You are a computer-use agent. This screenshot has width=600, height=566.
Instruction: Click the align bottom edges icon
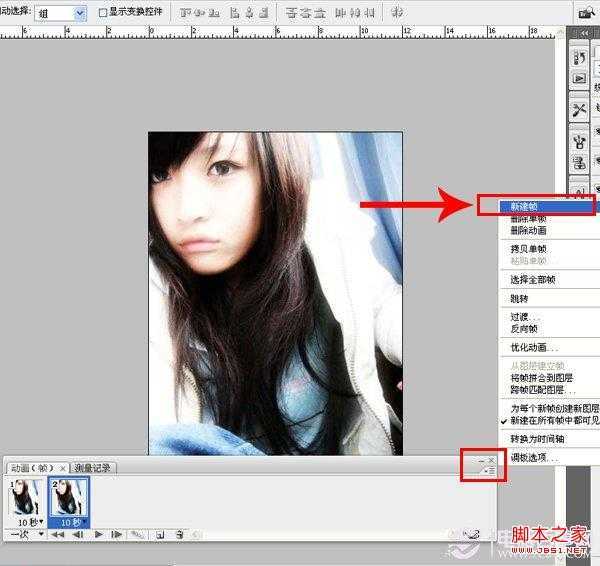(x=214, y=13)
